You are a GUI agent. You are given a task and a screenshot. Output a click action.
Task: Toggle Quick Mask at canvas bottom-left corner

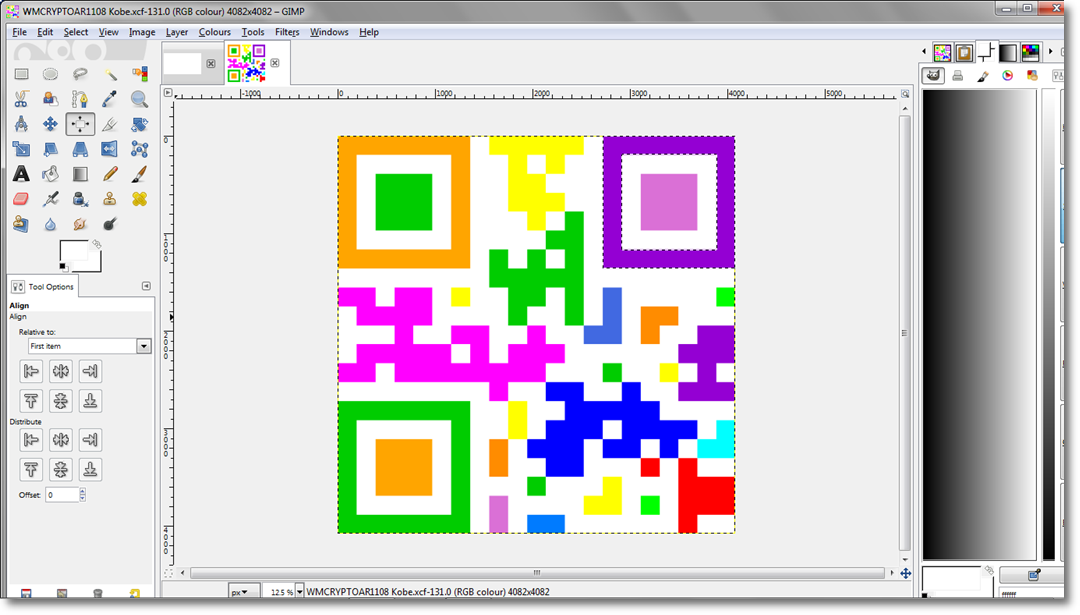(x=168, y=573)
